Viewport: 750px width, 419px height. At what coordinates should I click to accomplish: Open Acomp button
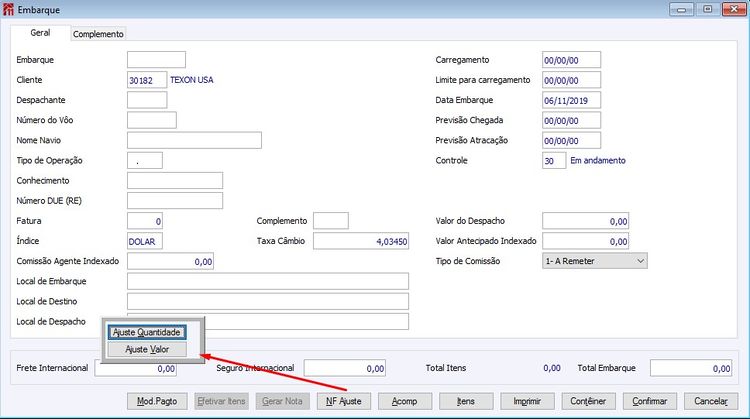[405, 401]
